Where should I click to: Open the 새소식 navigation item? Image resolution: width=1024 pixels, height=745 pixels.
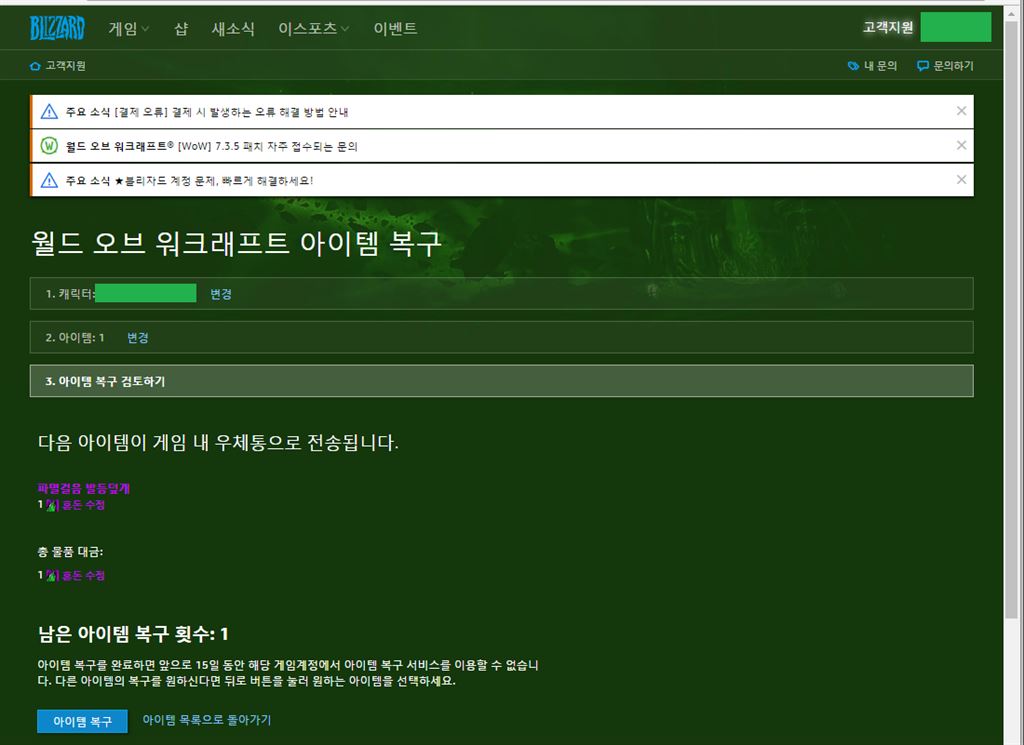(232, 28)
